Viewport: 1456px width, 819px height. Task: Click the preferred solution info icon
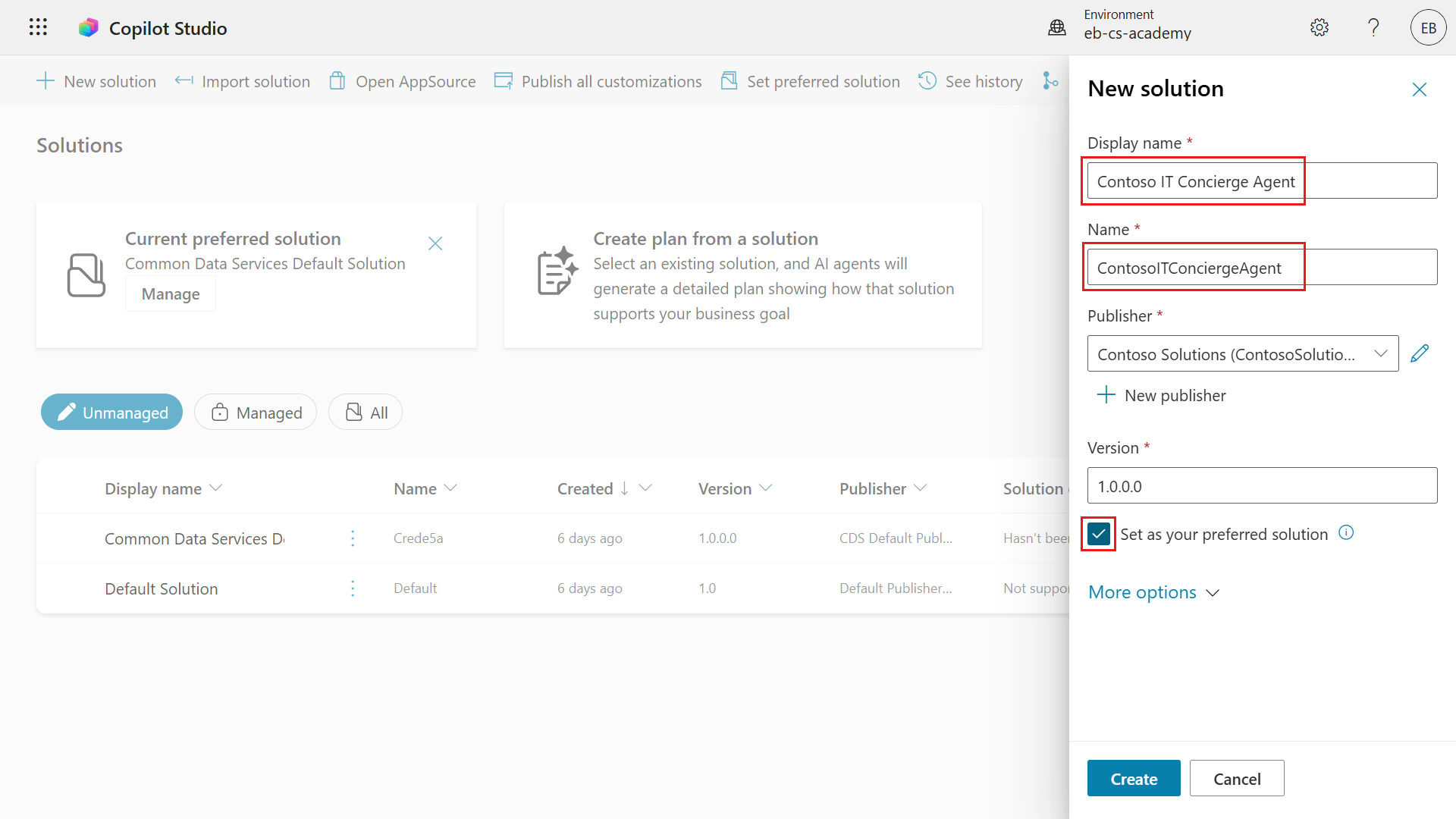(1346, 533)
